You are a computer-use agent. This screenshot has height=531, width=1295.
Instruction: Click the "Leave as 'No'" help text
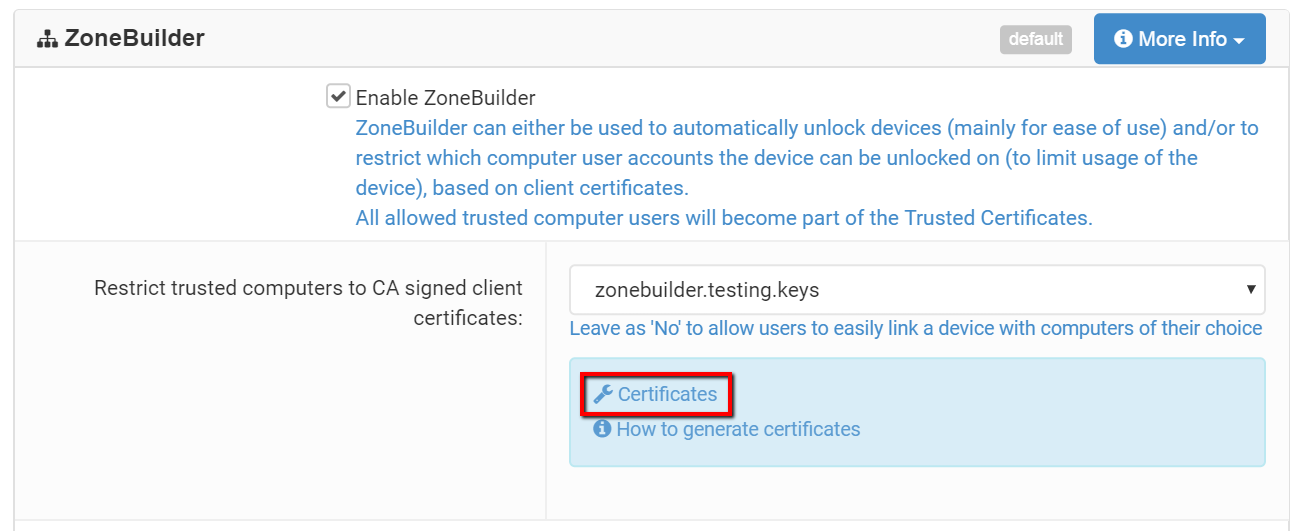(x=915, y=328)
